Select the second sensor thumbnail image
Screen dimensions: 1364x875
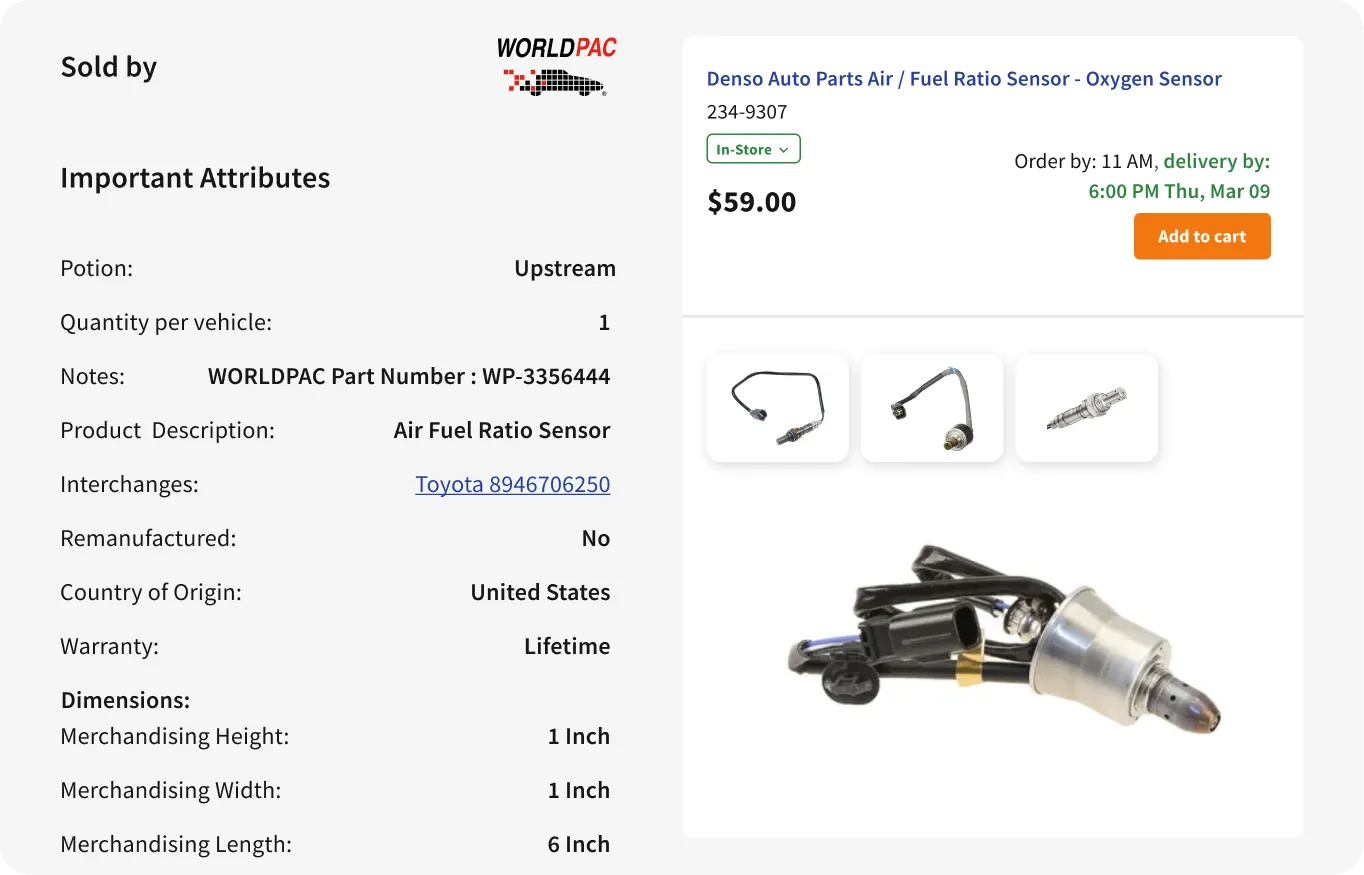click(x=931, y=408)
